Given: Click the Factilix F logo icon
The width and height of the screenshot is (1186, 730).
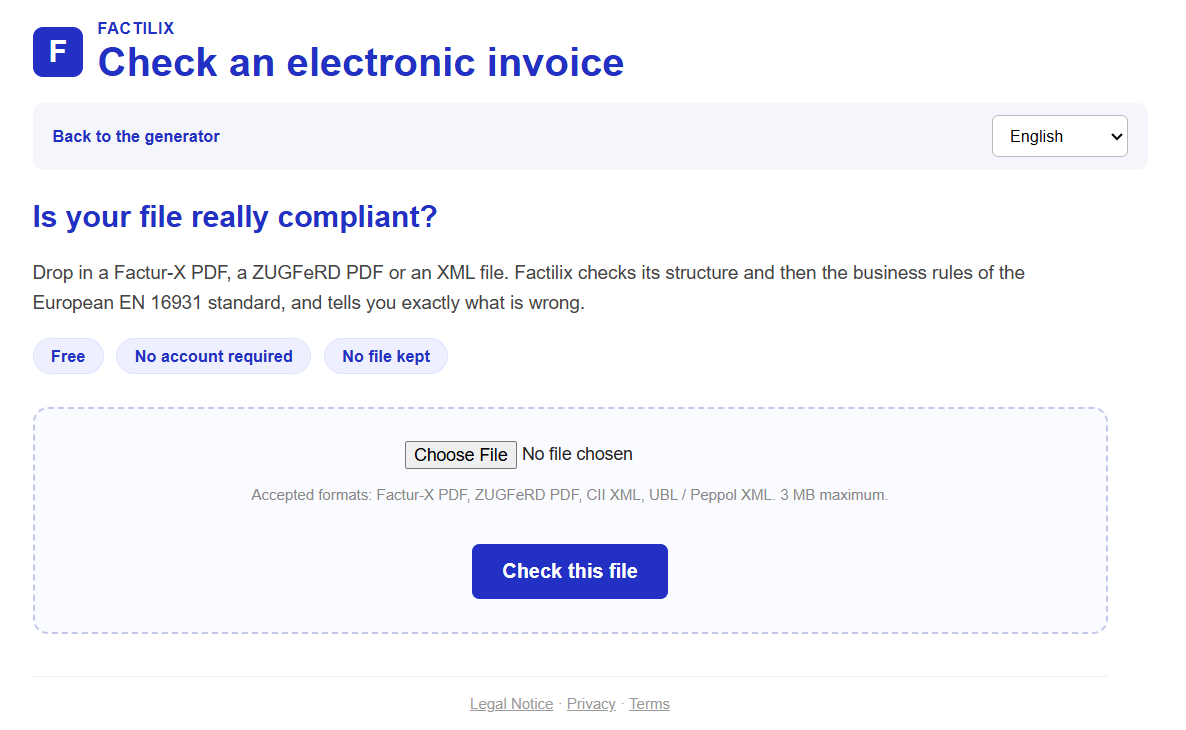Looking at the screenshot, I should click(57, 52).
